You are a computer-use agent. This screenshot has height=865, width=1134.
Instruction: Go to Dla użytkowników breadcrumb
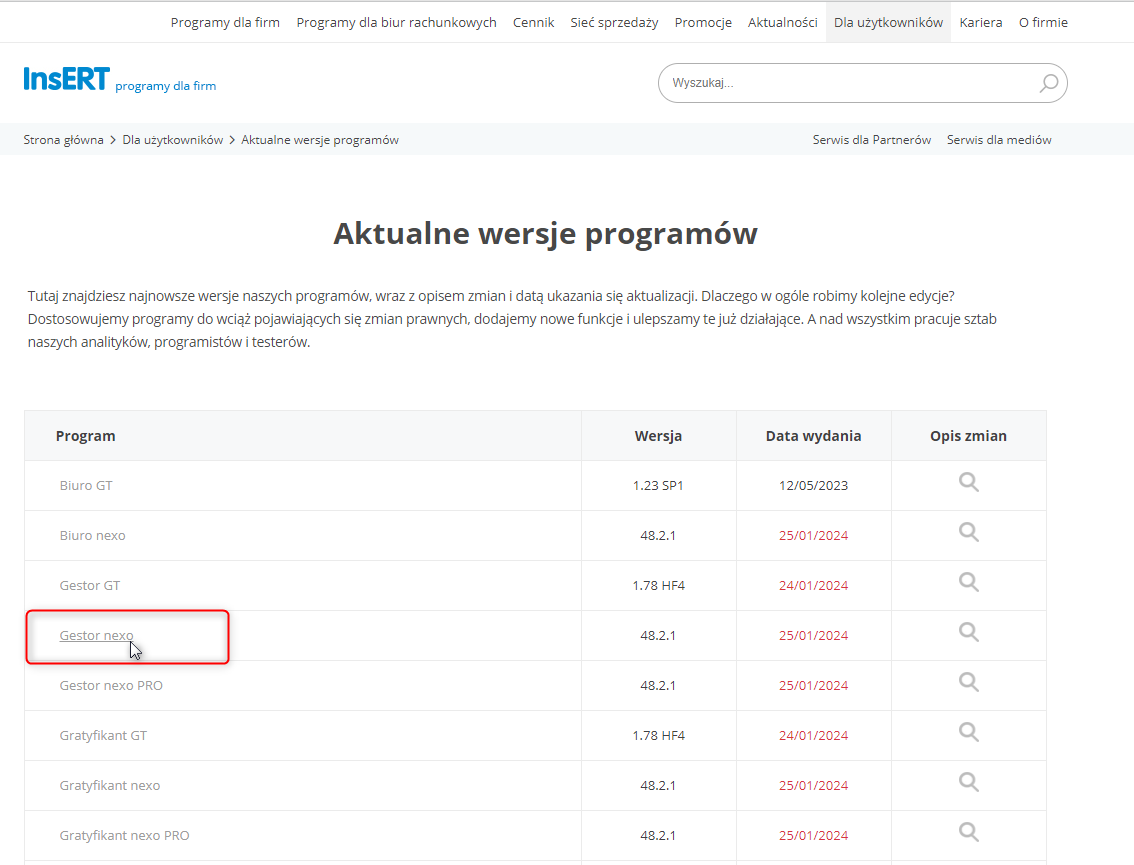coord(173,140)
